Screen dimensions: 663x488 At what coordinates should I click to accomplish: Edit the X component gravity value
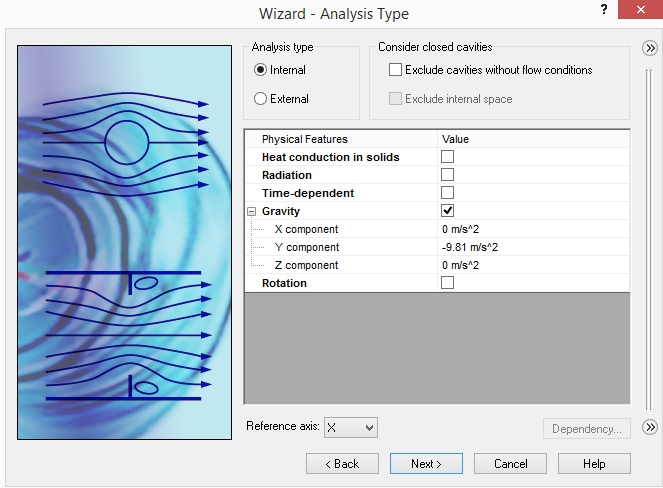point(534,229)
